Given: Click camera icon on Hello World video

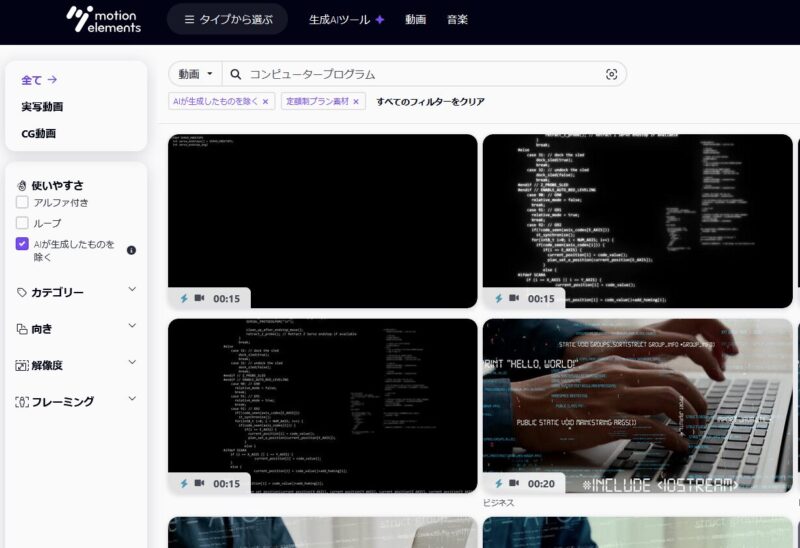Looking at the screenshot, I should pos(514,483).
